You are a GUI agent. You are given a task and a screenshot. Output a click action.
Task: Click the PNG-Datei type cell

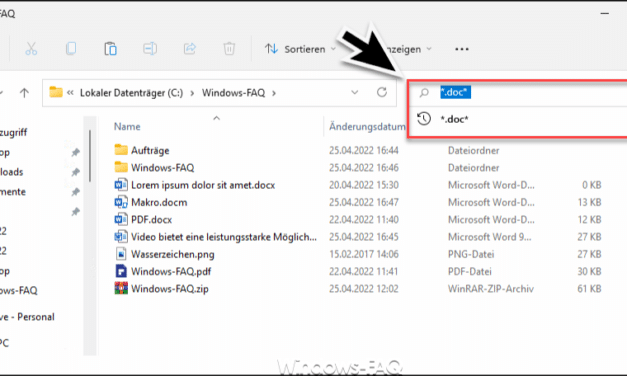pos(471,254)
